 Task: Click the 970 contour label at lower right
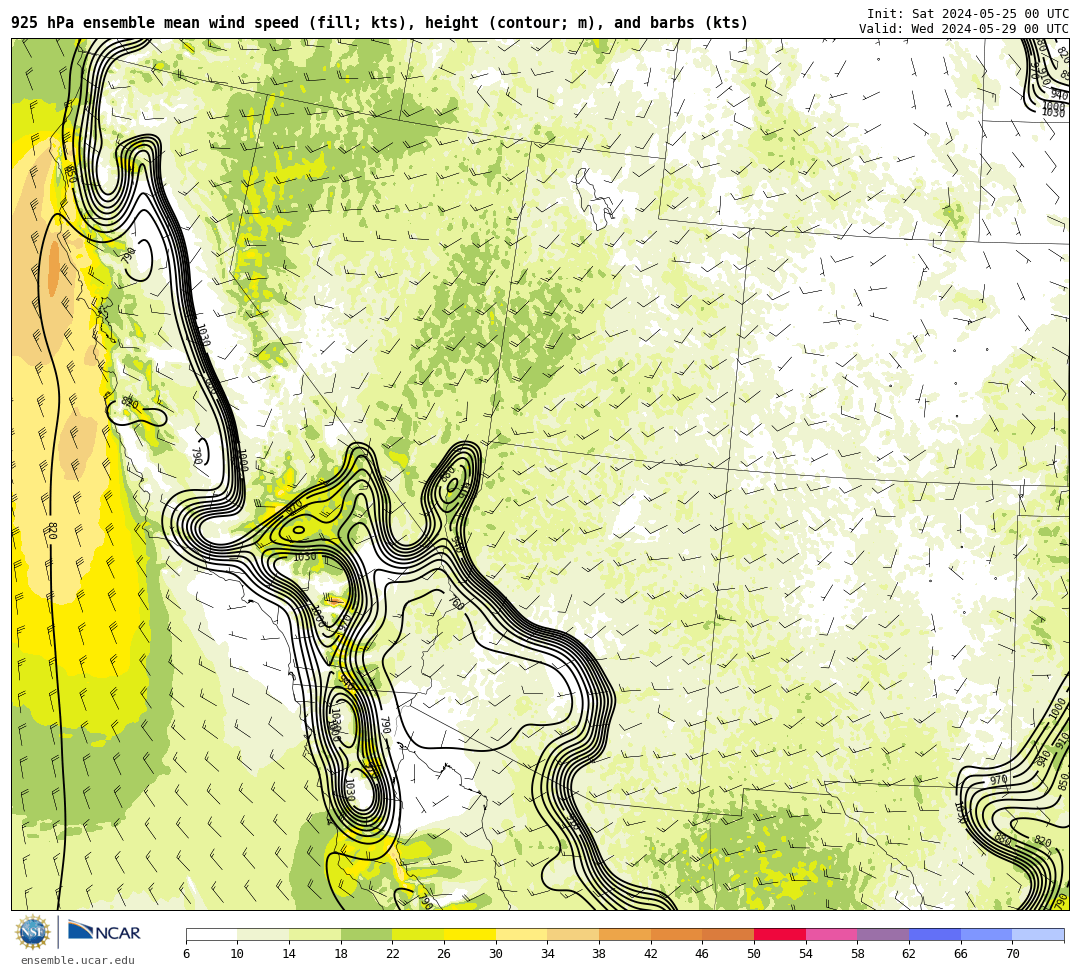[999, 780]
